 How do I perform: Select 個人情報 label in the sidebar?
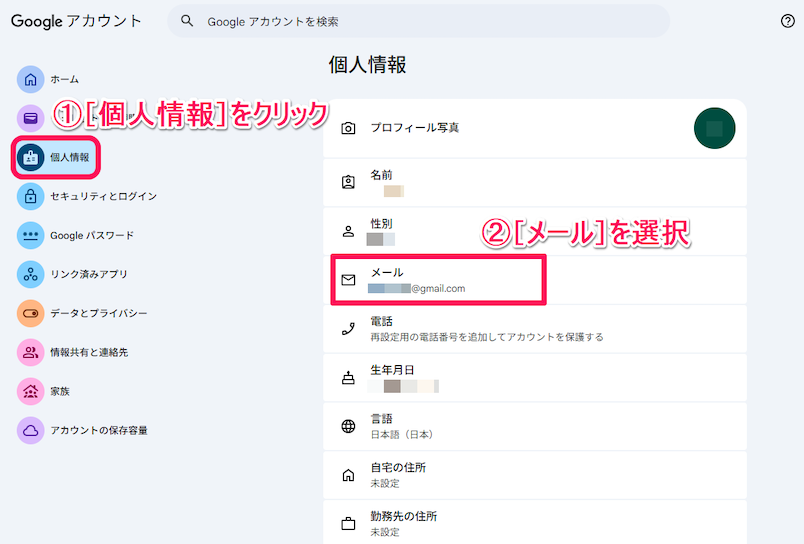pyautogui.click(x=70, y=157)
